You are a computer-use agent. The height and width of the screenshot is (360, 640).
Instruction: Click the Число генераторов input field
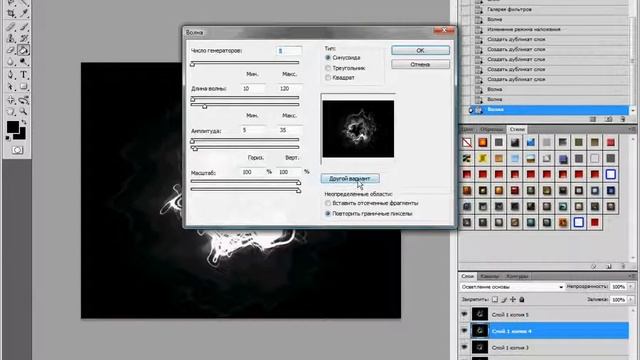pos(289,51)
